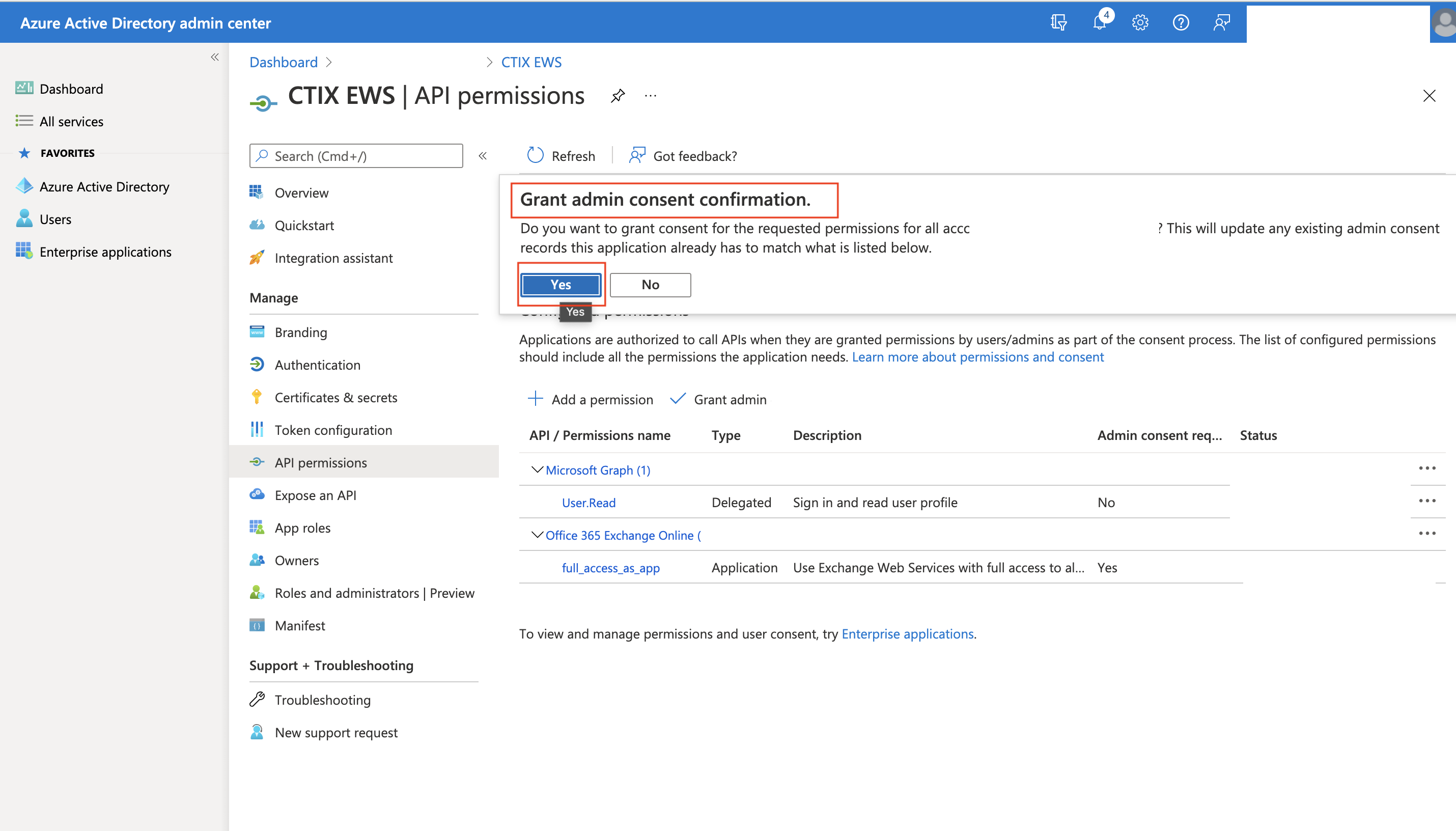The height and width of the screenshot is (831, 1456).
Task: Open directory and subscription filter icon
Action: point(1058,23)
